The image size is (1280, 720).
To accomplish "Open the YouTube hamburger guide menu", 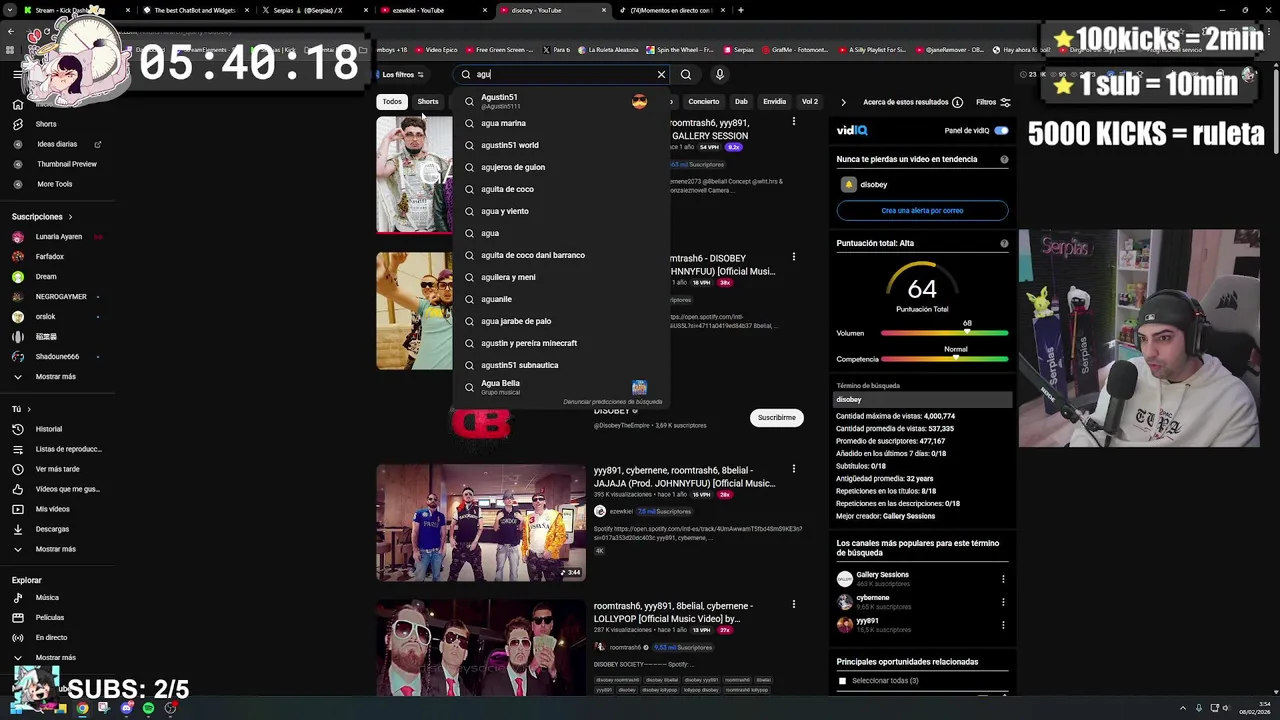I will point(17,74).
